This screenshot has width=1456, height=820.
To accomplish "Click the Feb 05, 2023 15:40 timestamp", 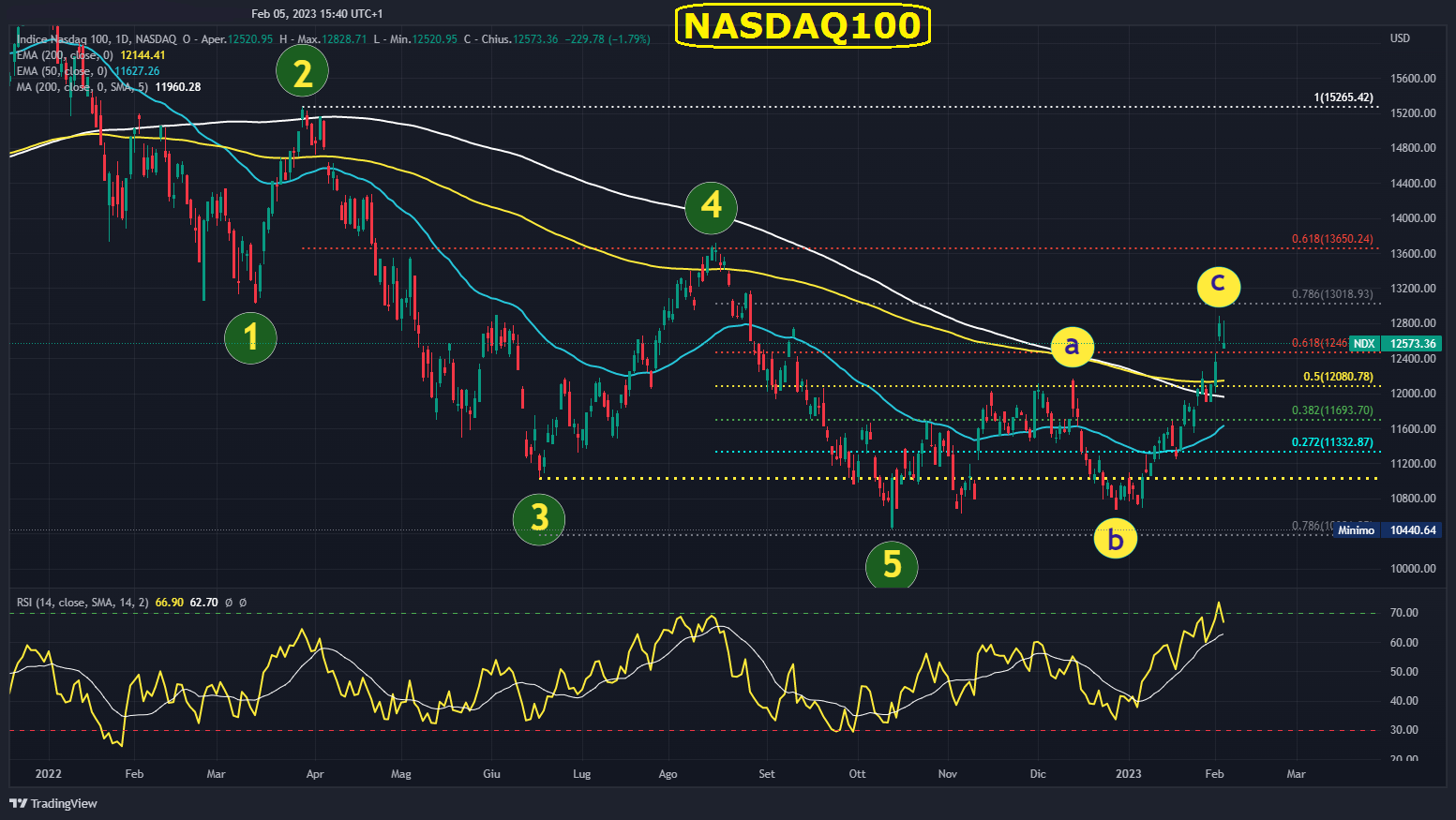I will click(317, 14).
